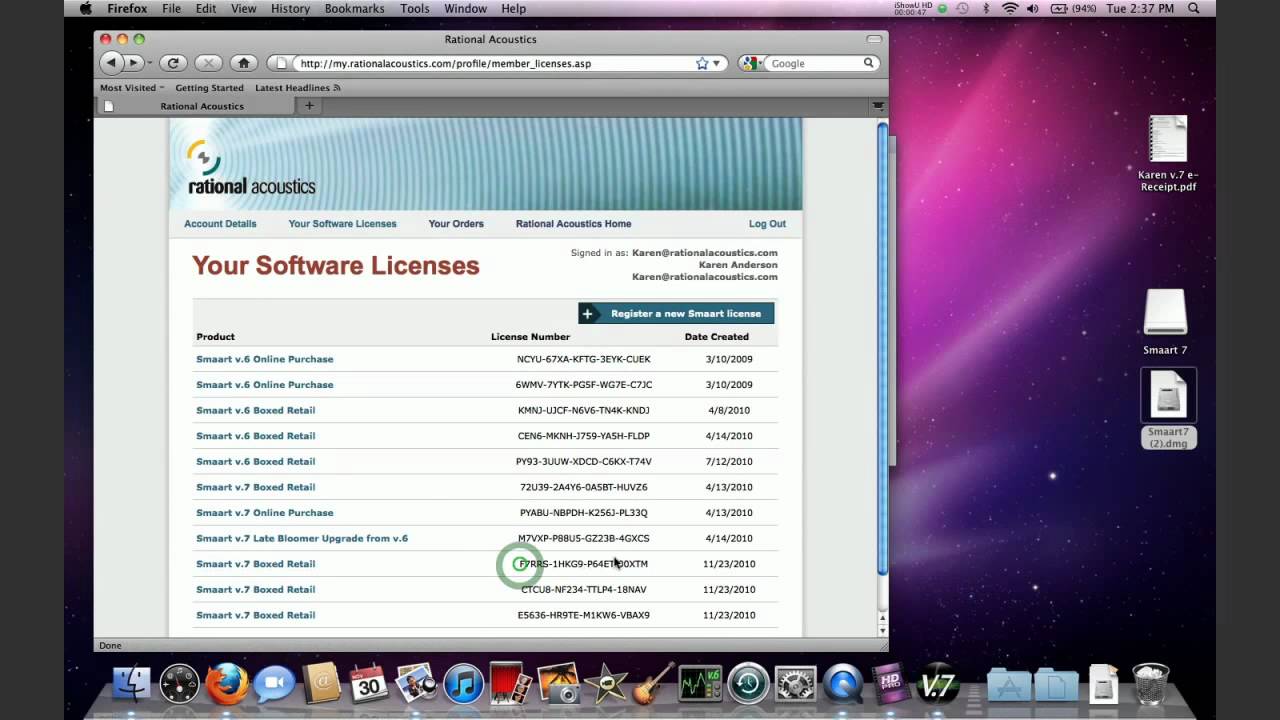Viewport: 1280px width, 720px height.
Task: Select license number NCYU-67XA-KFTG-3EYK-CUEK
Action: point(584,359)
